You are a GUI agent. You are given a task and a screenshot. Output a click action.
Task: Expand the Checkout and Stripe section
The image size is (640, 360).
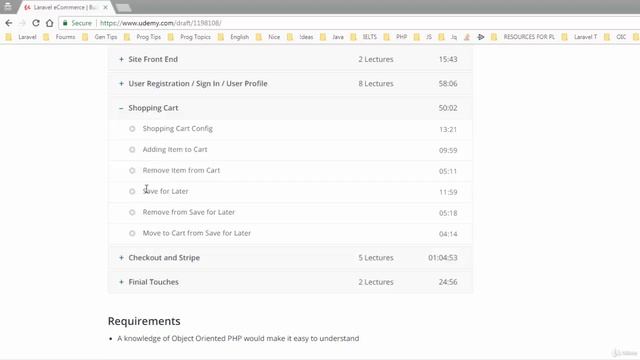pos(121,258)
